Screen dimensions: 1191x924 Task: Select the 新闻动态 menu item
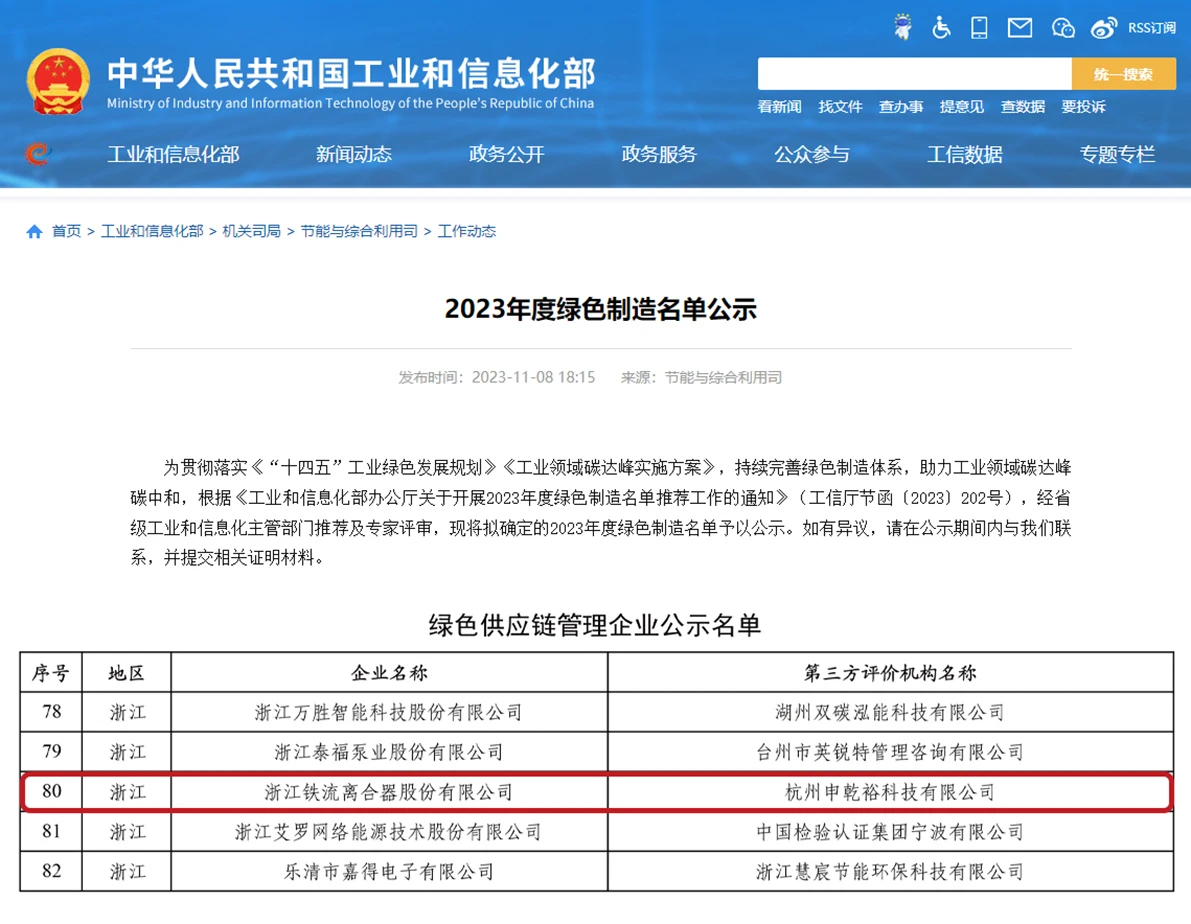(x=353, y=154)
